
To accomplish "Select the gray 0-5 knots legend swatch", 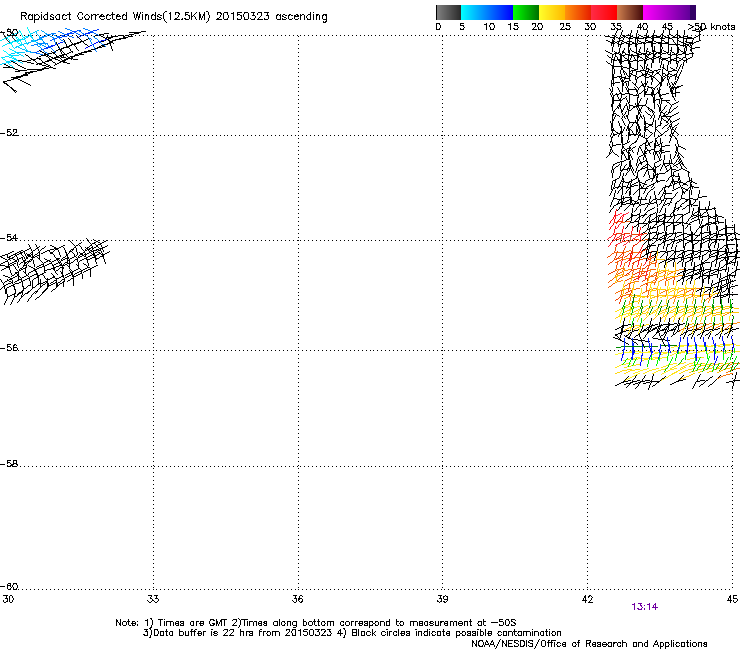I will (448, 12).
